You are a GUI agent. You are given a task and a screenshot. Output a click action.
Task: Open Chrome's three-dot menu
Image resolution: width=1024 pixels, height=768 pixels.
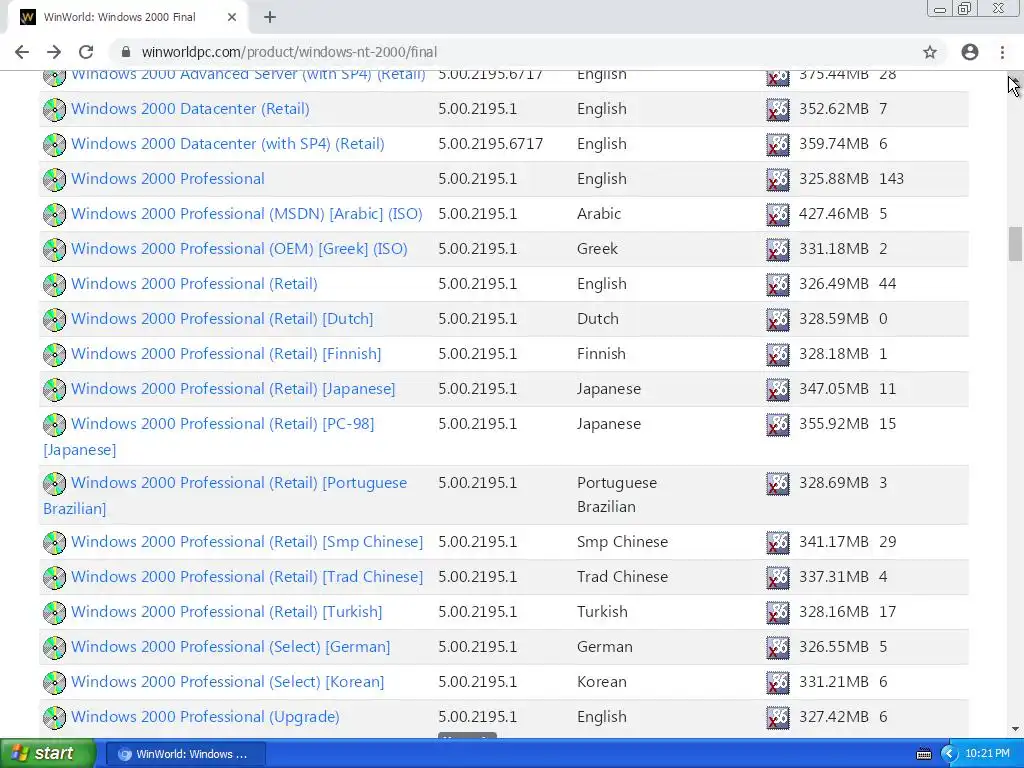tap(1002, 52)
